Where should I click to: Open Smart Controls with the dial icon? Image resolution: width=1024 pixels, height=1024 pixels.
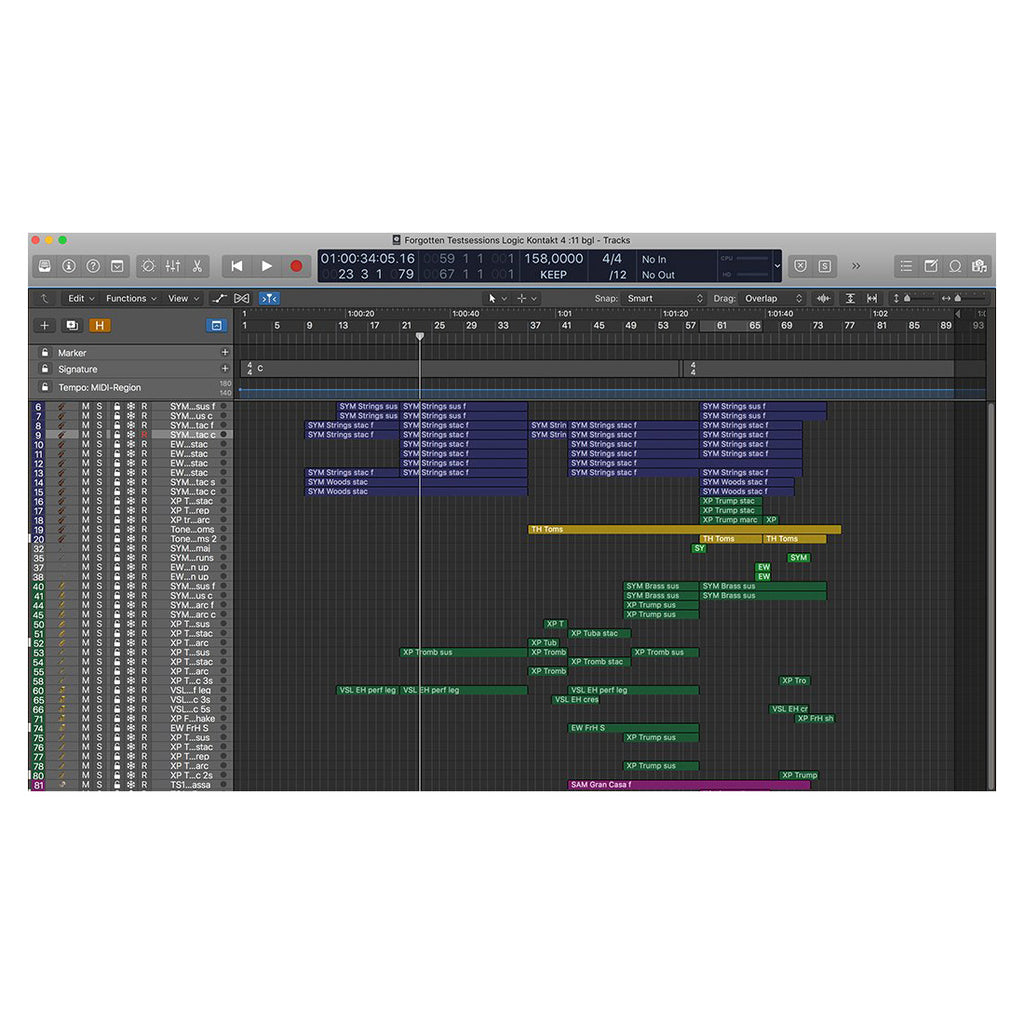point(148,266)
